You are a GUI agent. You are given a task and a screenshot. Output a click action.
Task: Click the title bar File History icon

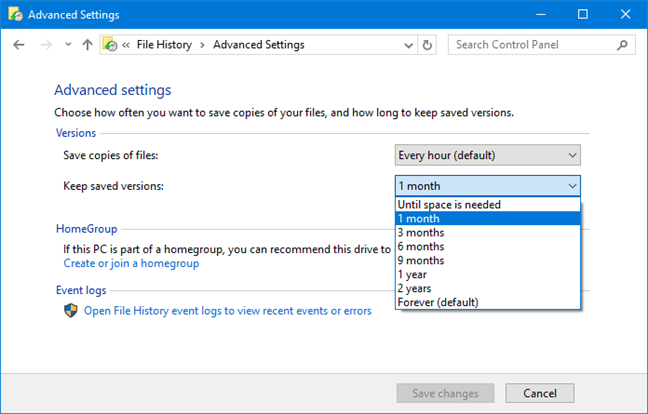(x=16, y=14)
